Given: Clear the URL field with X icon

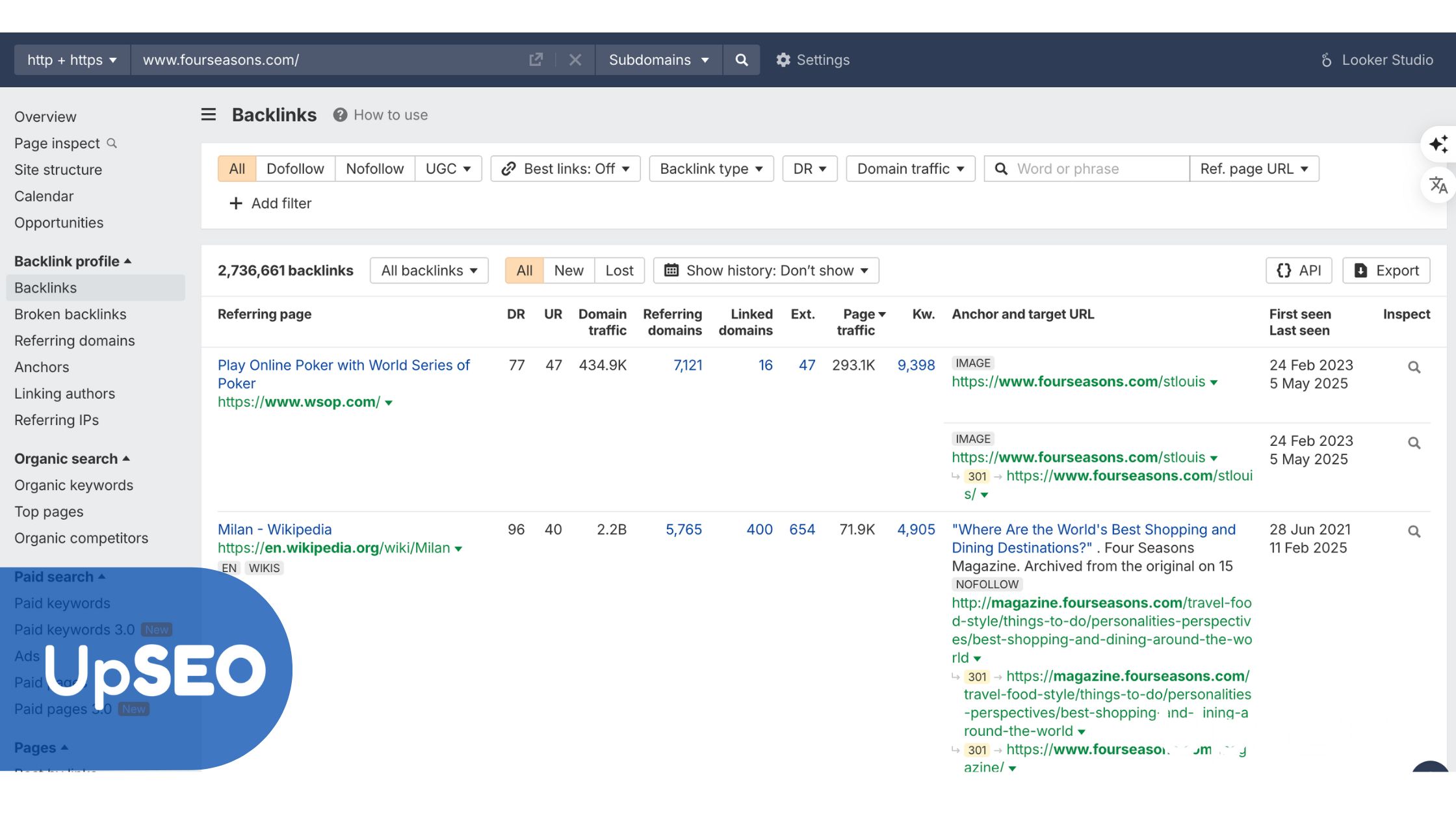Looking at the screenshot, I should [x=575, y=60].
